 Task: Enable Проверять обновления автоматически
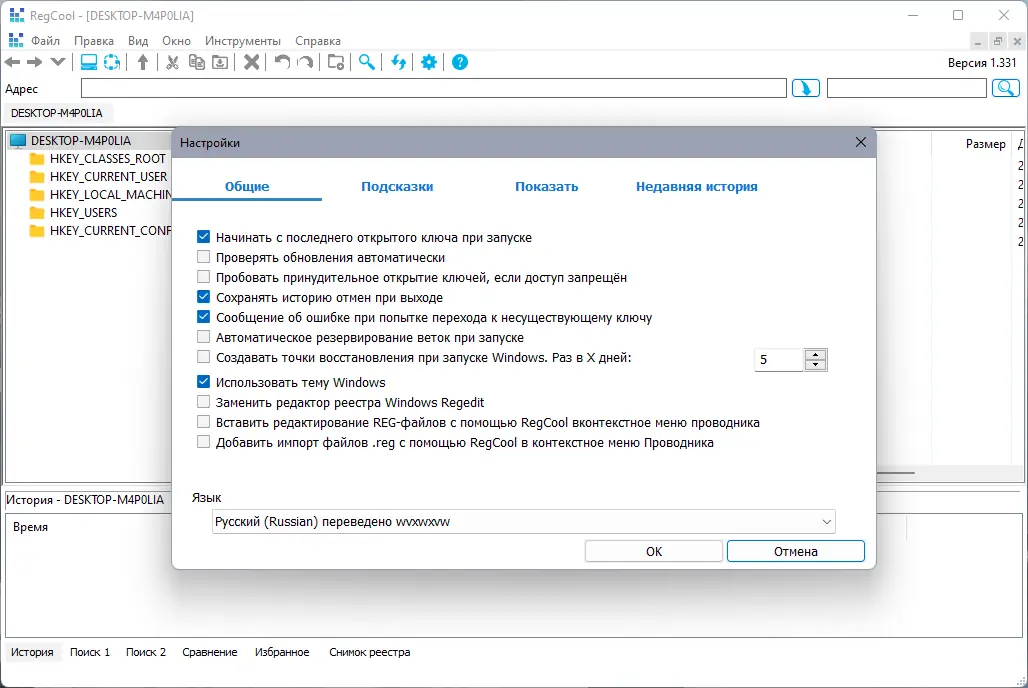204,257
